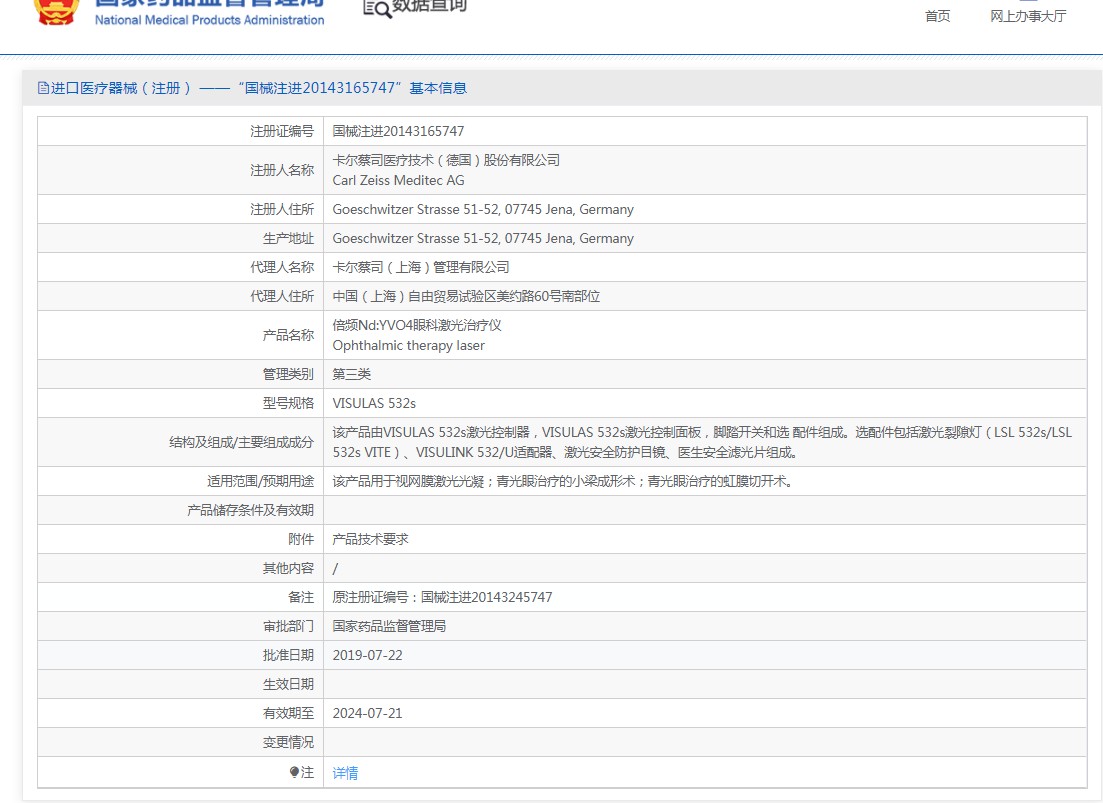This screenshot has height=803, width=1103.
Task: Select Carl Zeiss Meditec AG text
Action: click(x=398, y=180)
